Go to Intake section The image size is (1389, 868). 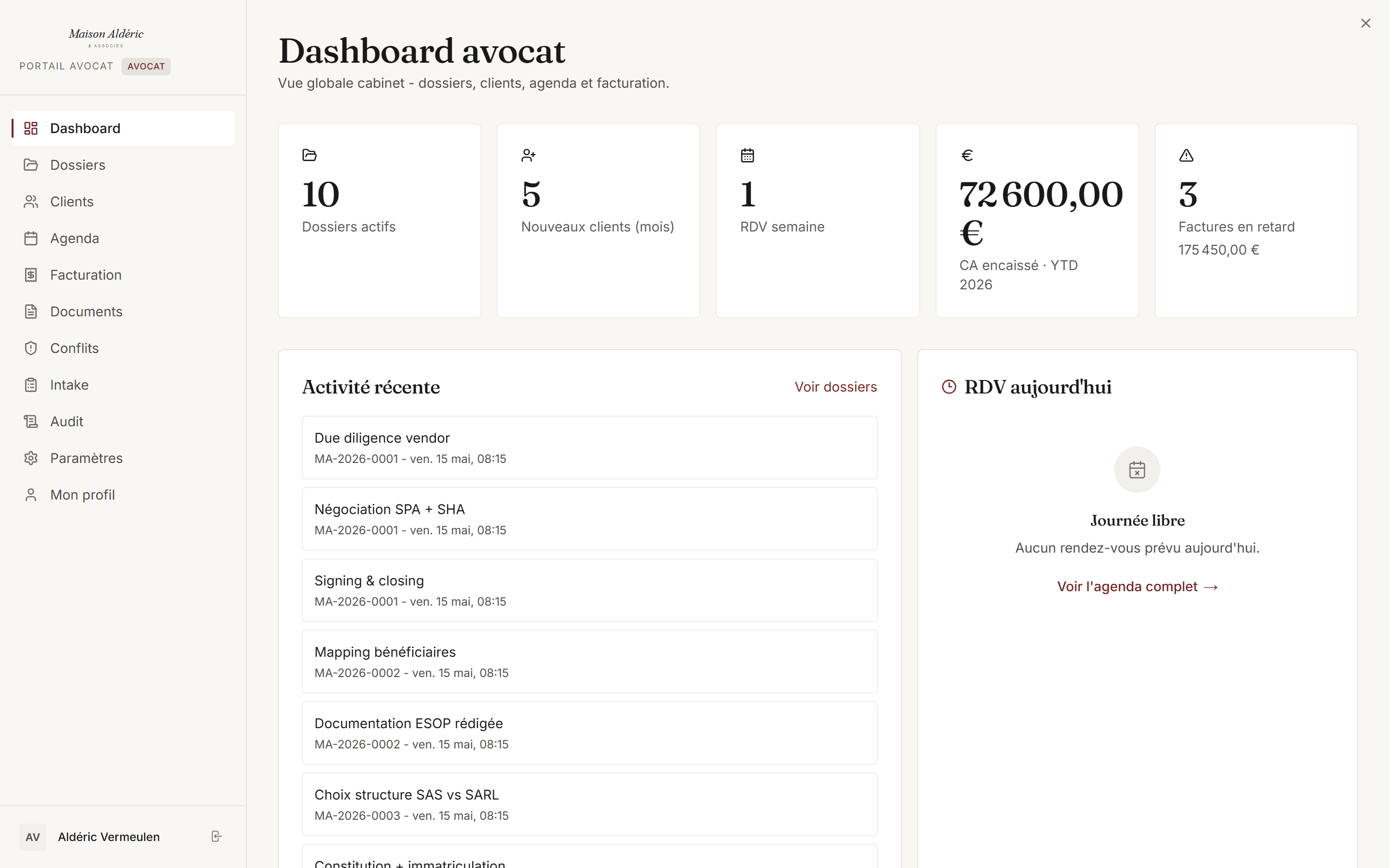pos(123,385)
